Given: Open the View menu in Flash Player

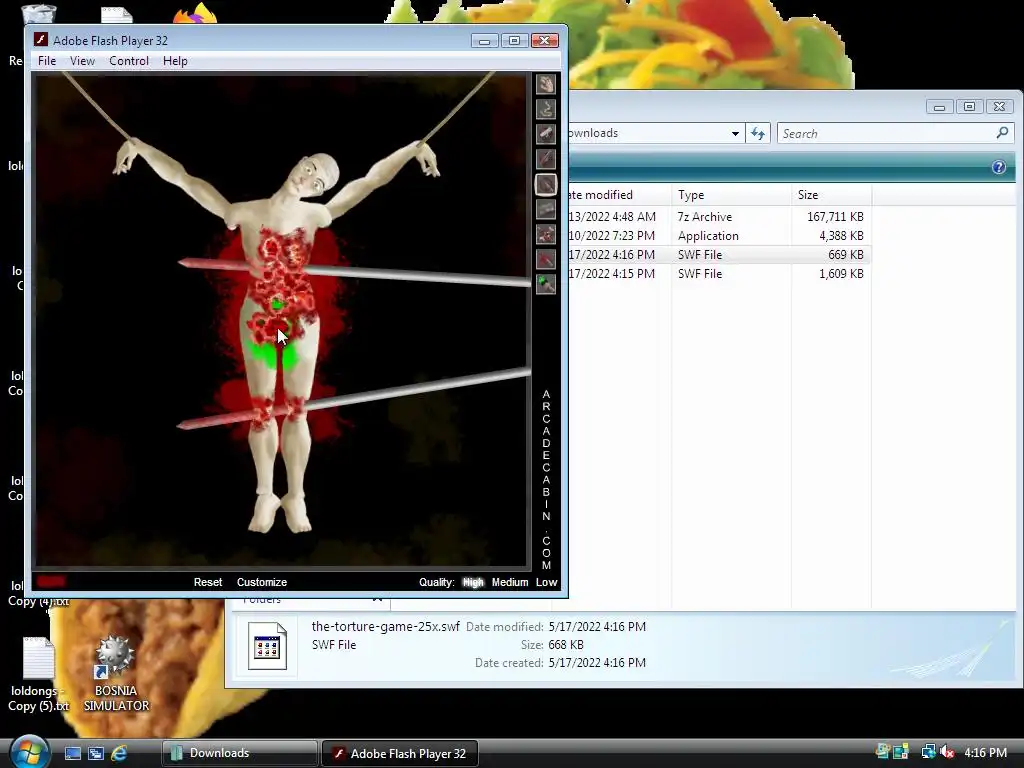Looking at the screenshot, I should click(82, 61).
